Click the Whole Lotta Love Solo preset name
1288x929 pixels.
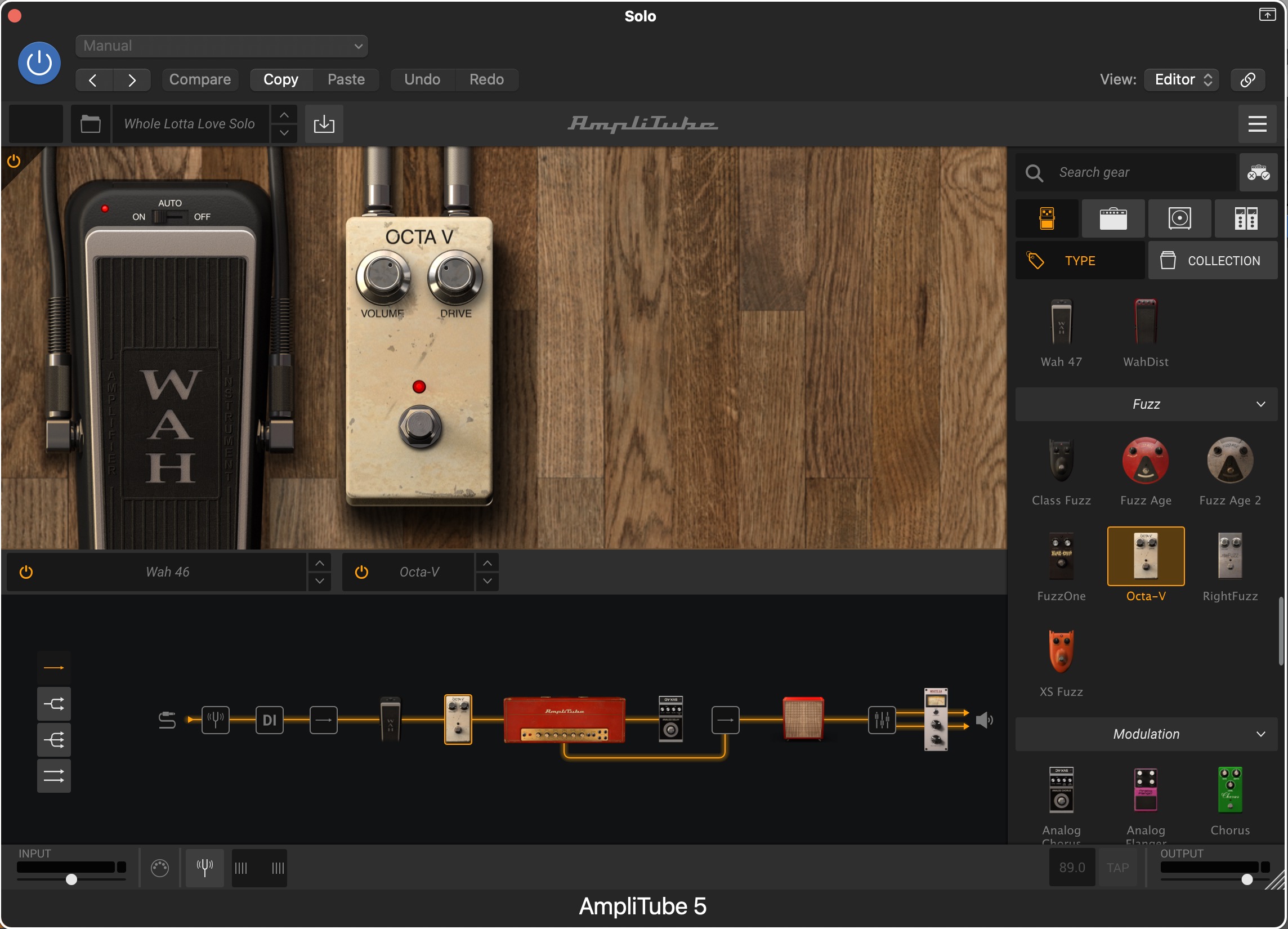189,124
